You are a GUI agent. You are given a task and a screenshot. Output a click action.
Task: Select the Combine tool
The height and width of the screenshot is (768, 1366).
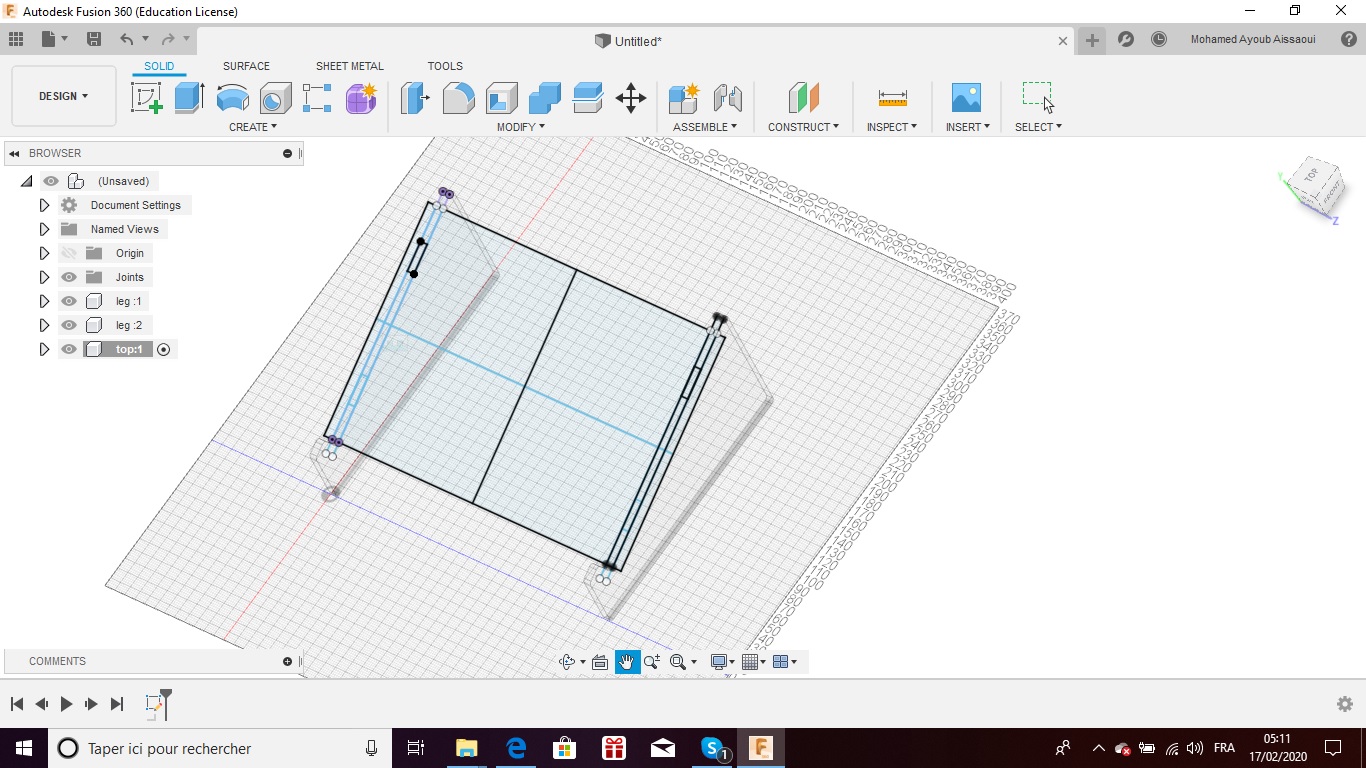pos(544,98)
